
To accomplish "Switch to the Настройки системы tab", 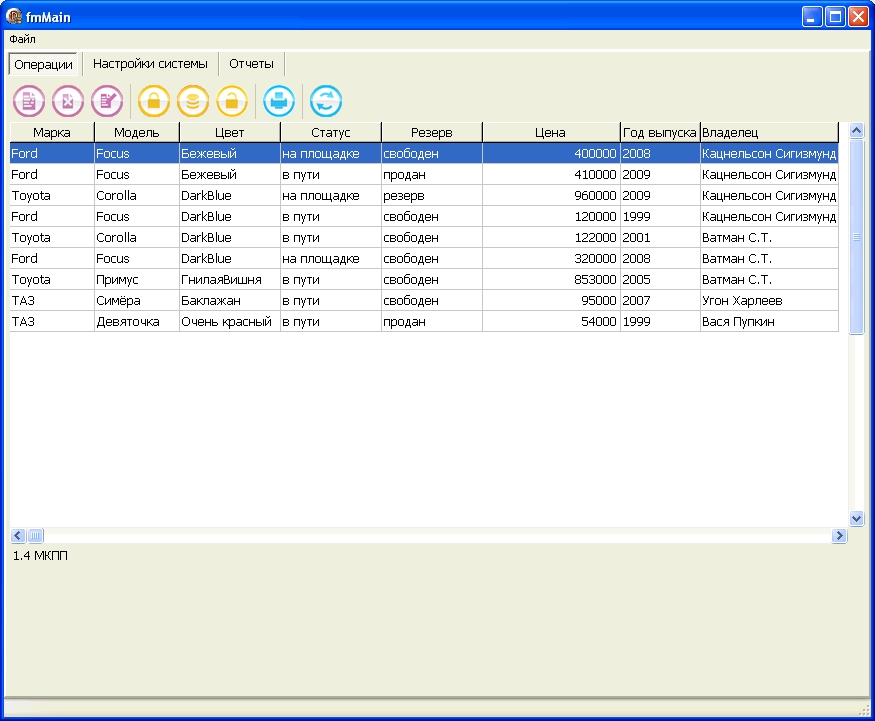I will click(150, 64).
